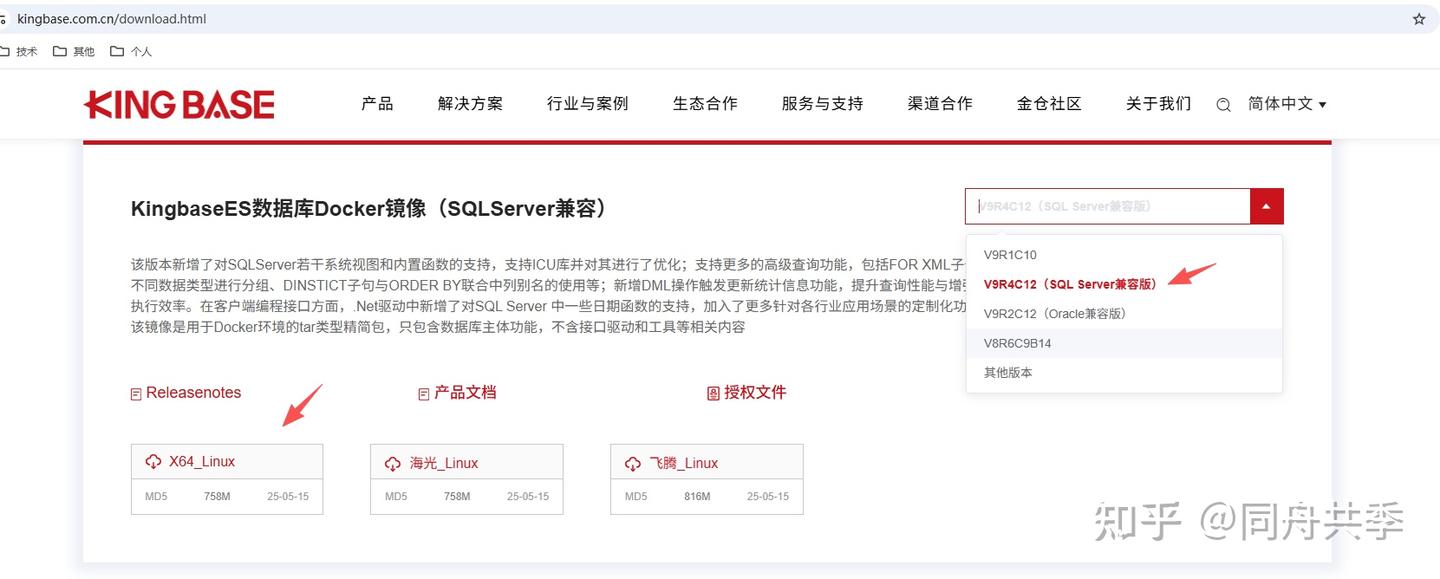Viewport: 1440px width, 579px height.
Task: Click the document icon beside Releasenotes
Action: click(x=136, y=393)
